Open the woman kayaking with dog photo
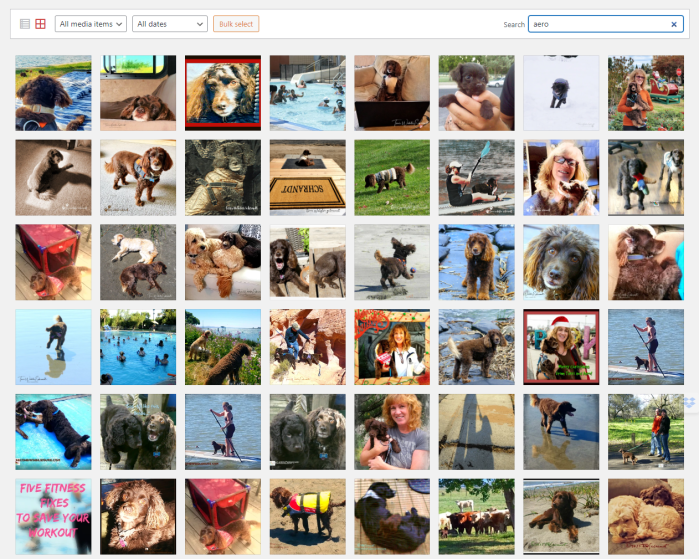 (x=476, y=178)
